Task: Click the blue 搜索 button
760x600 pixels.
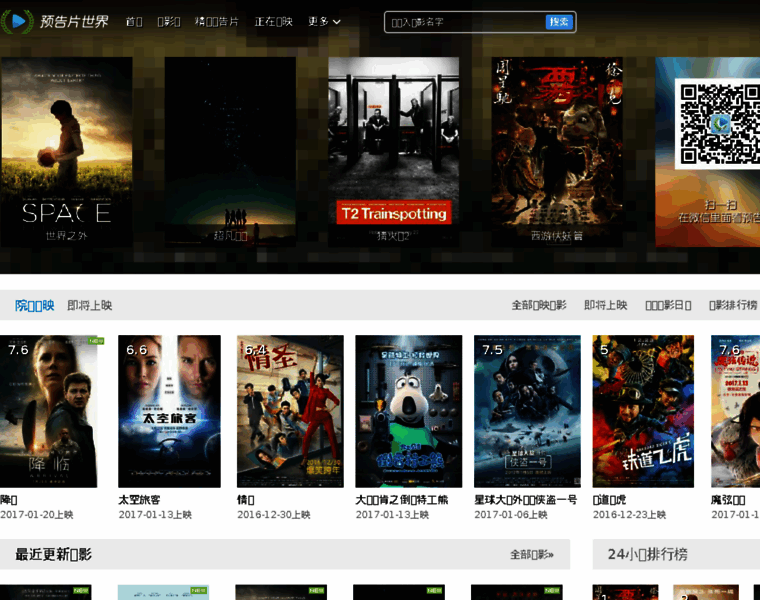Action: point(559,22)
